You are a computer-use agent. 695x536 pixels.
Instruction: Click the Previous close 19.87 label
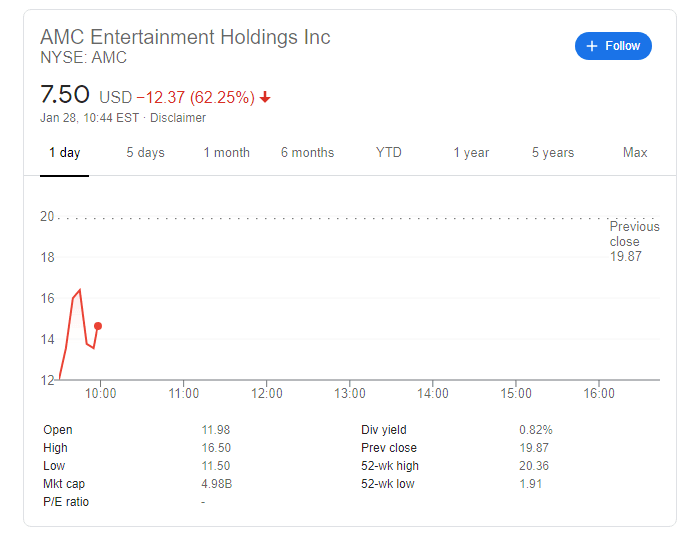(634, 242)
